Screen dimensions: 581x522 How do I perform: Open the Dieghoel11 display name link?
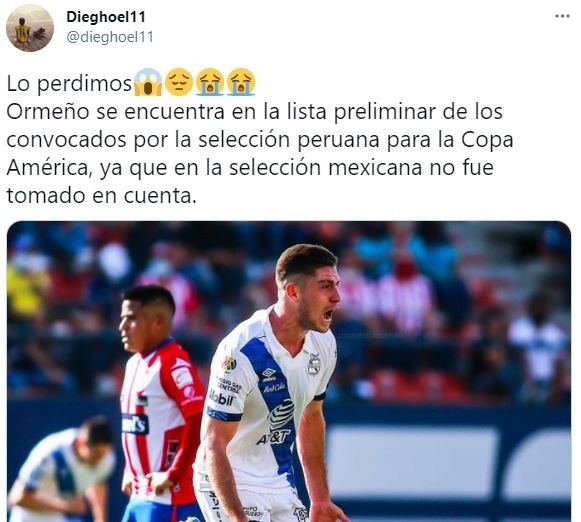pos(106,17)
